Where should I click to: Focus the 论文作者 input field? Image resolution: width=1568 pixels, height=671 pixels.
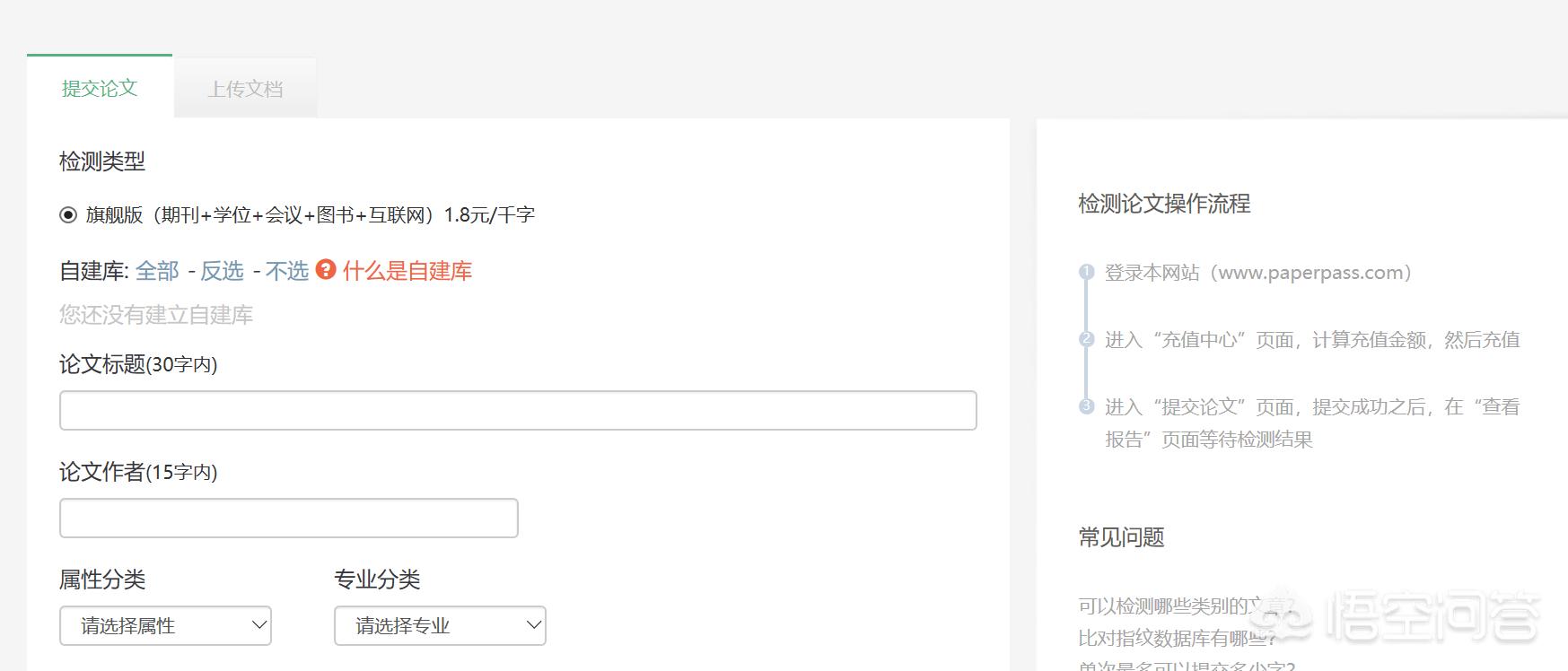[x=289, y=518]
